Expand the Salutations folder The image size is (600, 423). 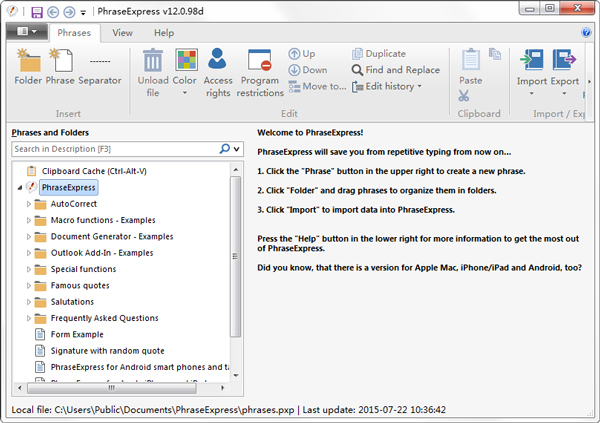pyautogui.click(x=29, y=302)
